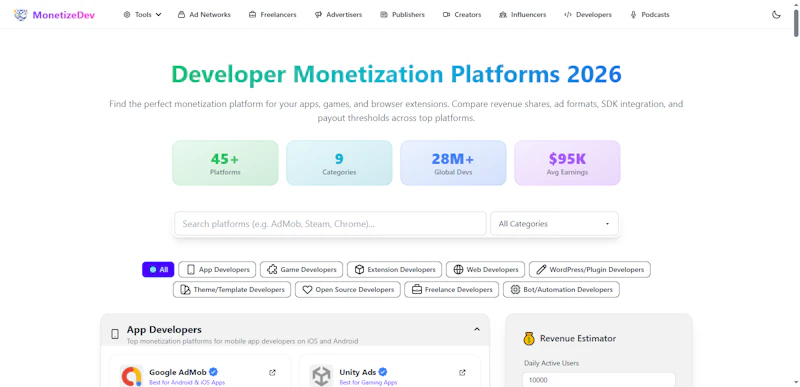Click the 28M+ Global Devs stat card

(453, 163)
